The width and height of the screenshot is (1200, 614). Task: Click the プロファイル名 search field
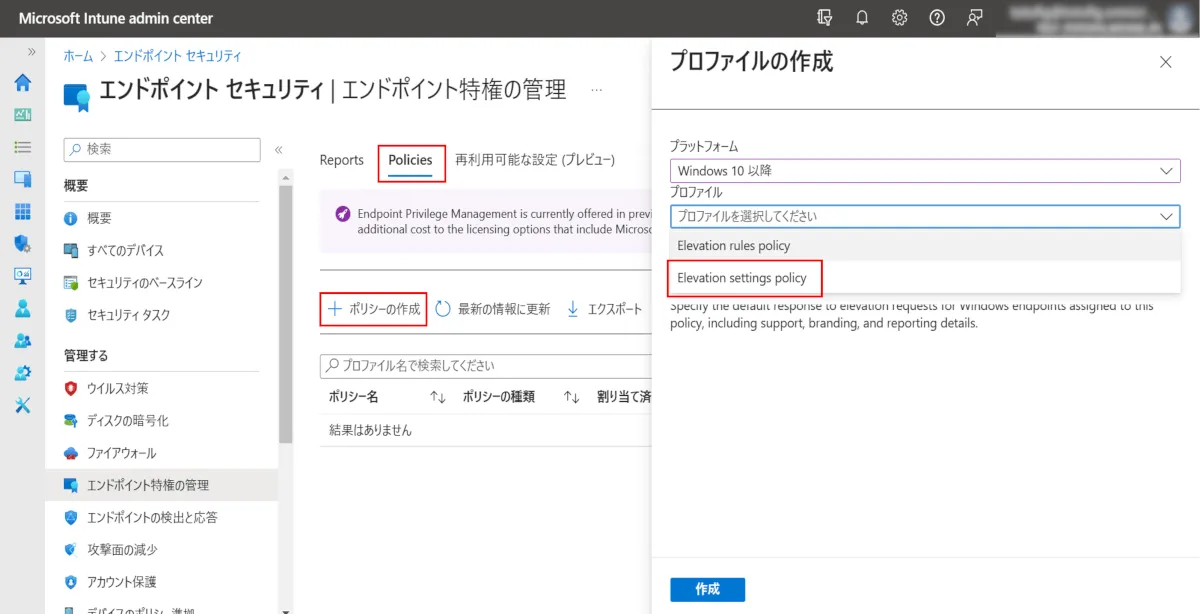pyautogui.click(x=485, y=366)
